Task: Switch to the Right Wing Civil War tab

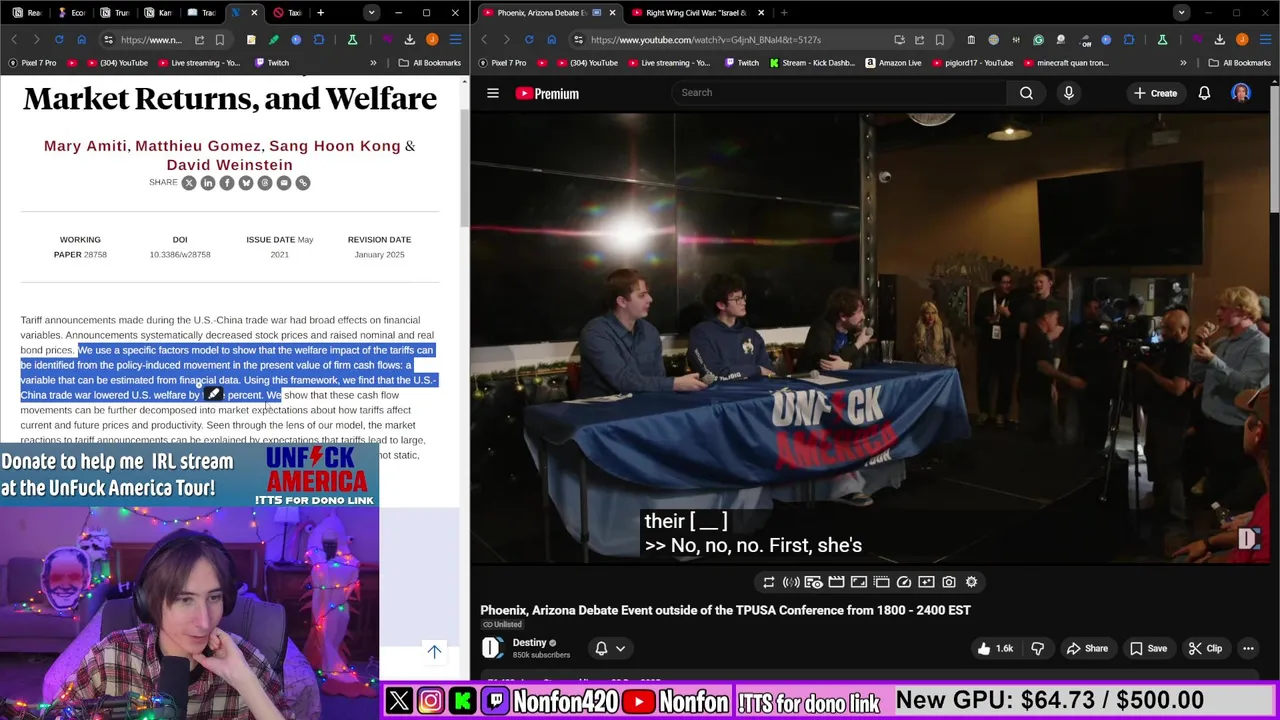Action: [x=698, y=13]
